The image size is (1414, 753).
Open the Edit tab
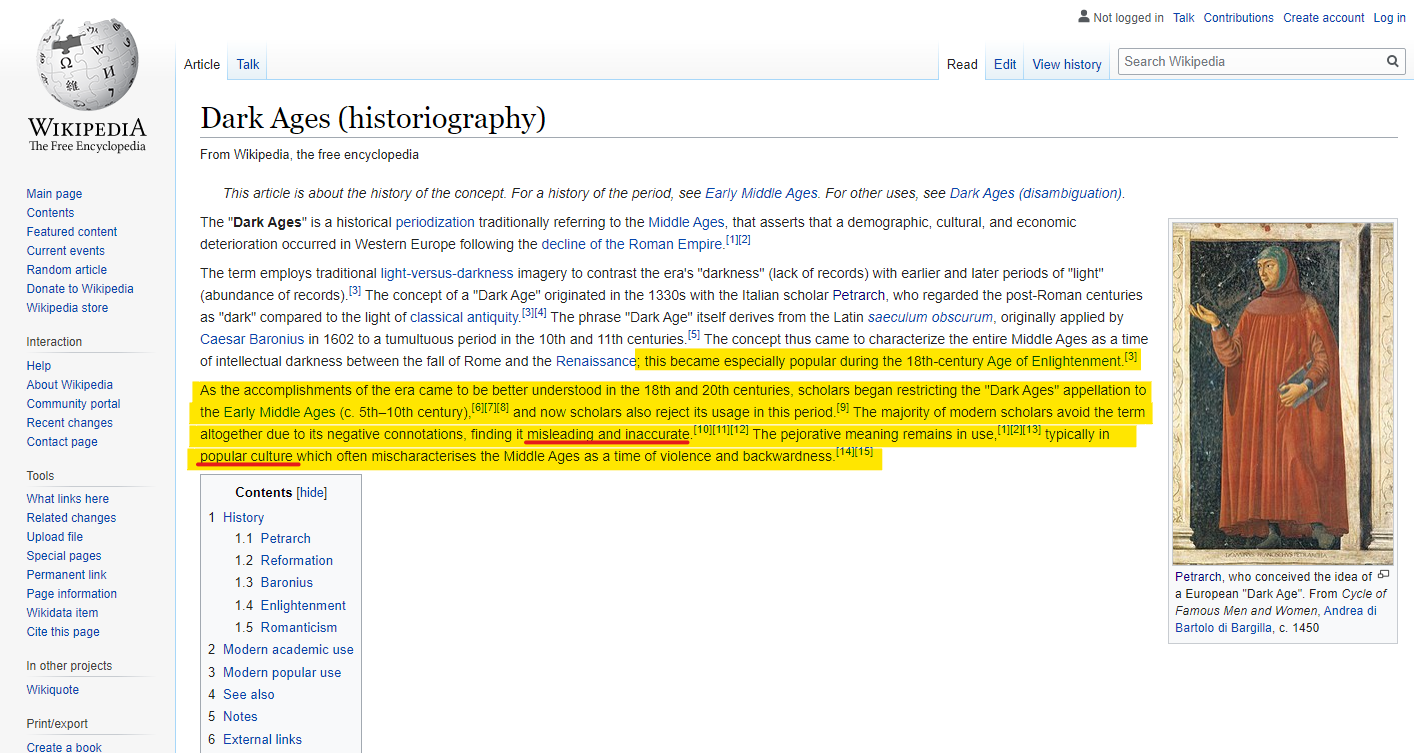pos(1005,64)
